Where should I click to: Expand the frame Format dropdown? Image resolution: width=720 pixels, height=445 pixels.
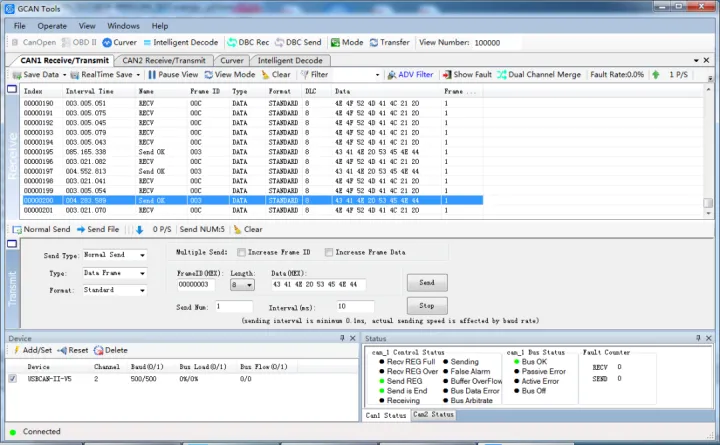click(114, 291)
